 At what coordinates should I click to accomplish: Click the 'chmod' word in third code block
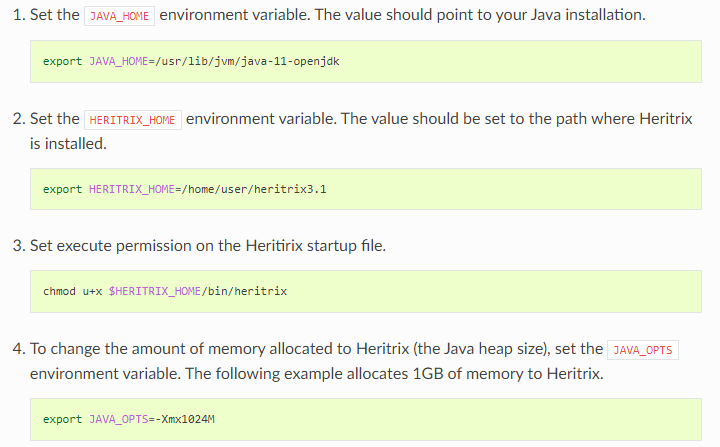[59, 291]
